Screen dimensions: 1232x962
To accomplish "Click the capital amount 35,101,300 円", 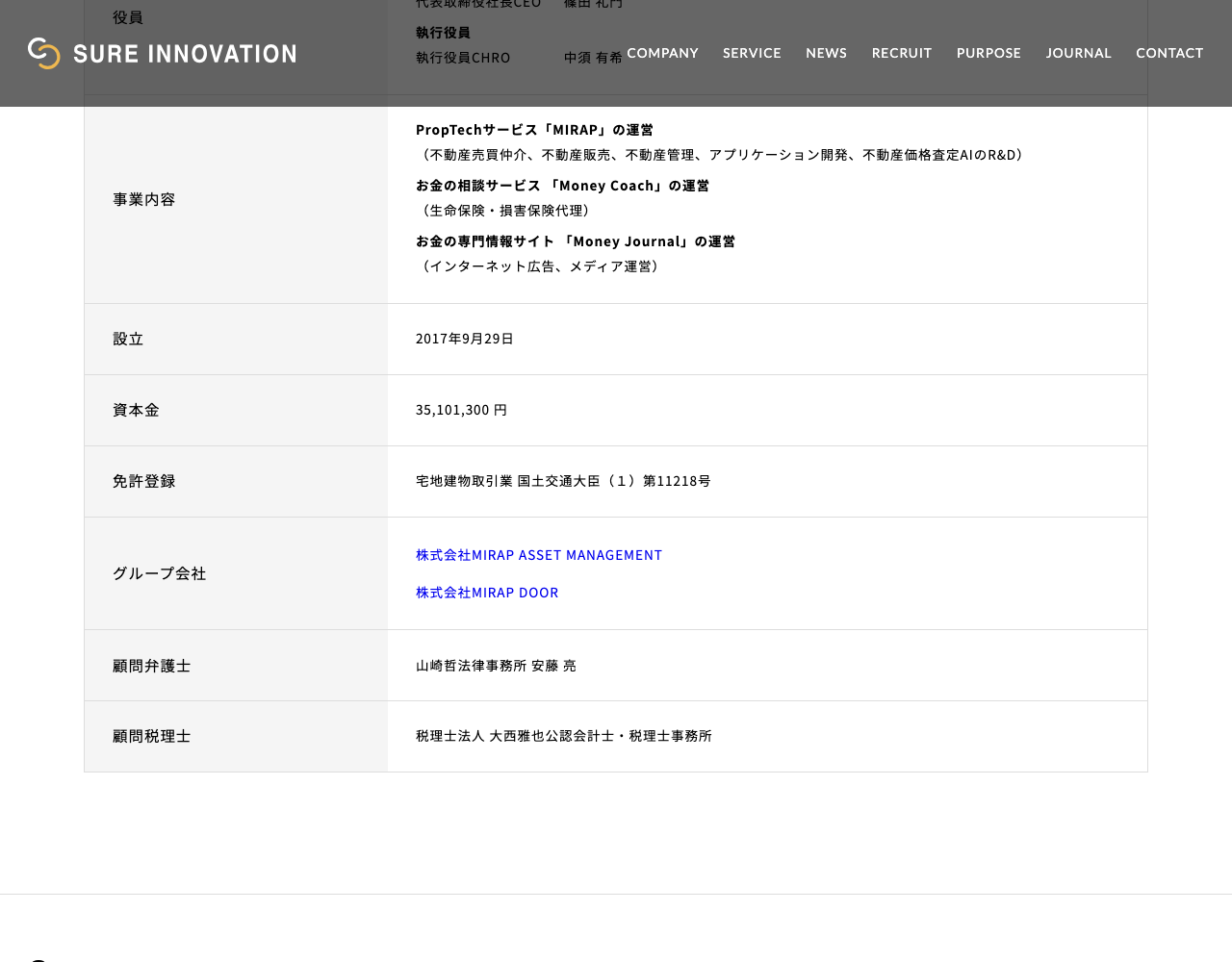I will [461, 410].
